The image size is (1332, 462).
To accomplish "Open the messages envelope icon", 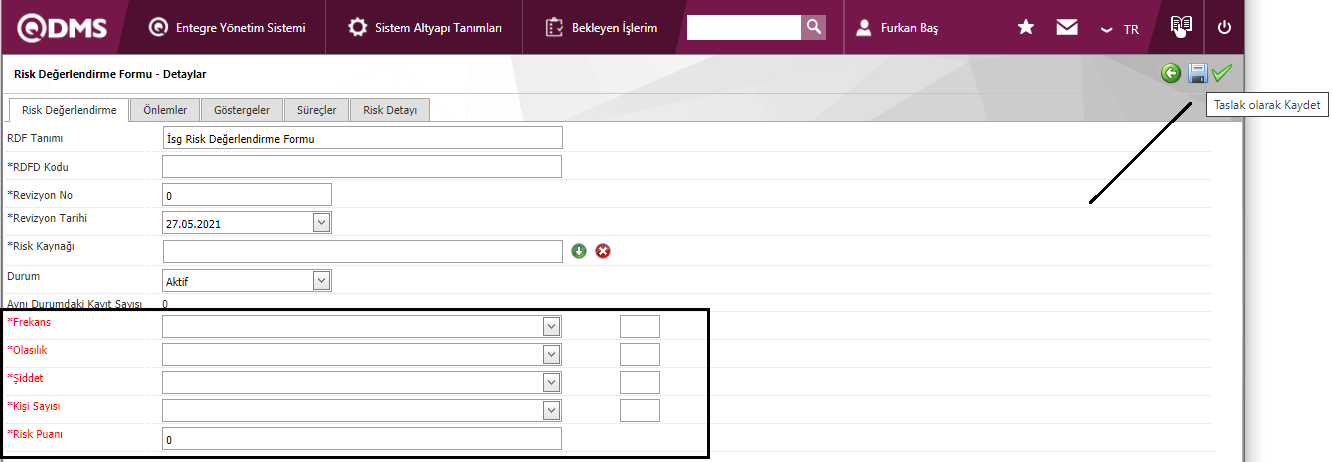I will (x=1067, y=28).
